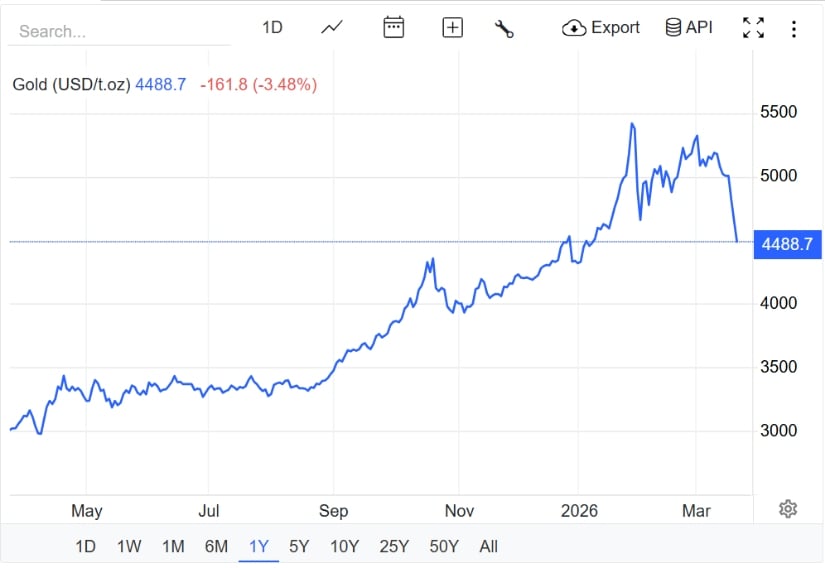The width and height of the screenshot is (825, 568).
Task: Open the chart type line icon
Action: (x=332, y=28)
